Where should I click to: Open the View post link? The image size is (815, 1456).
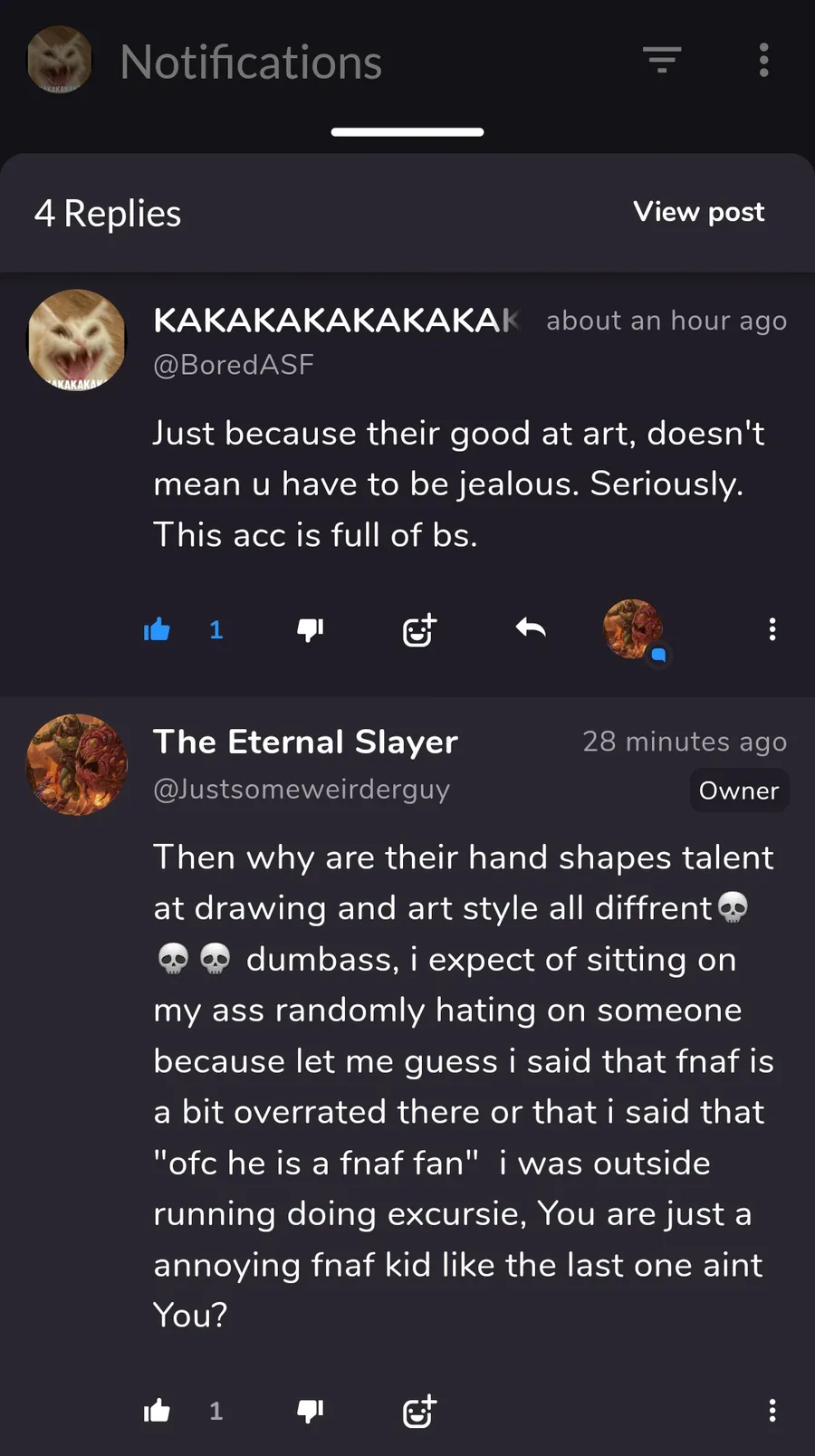(698, 212)
